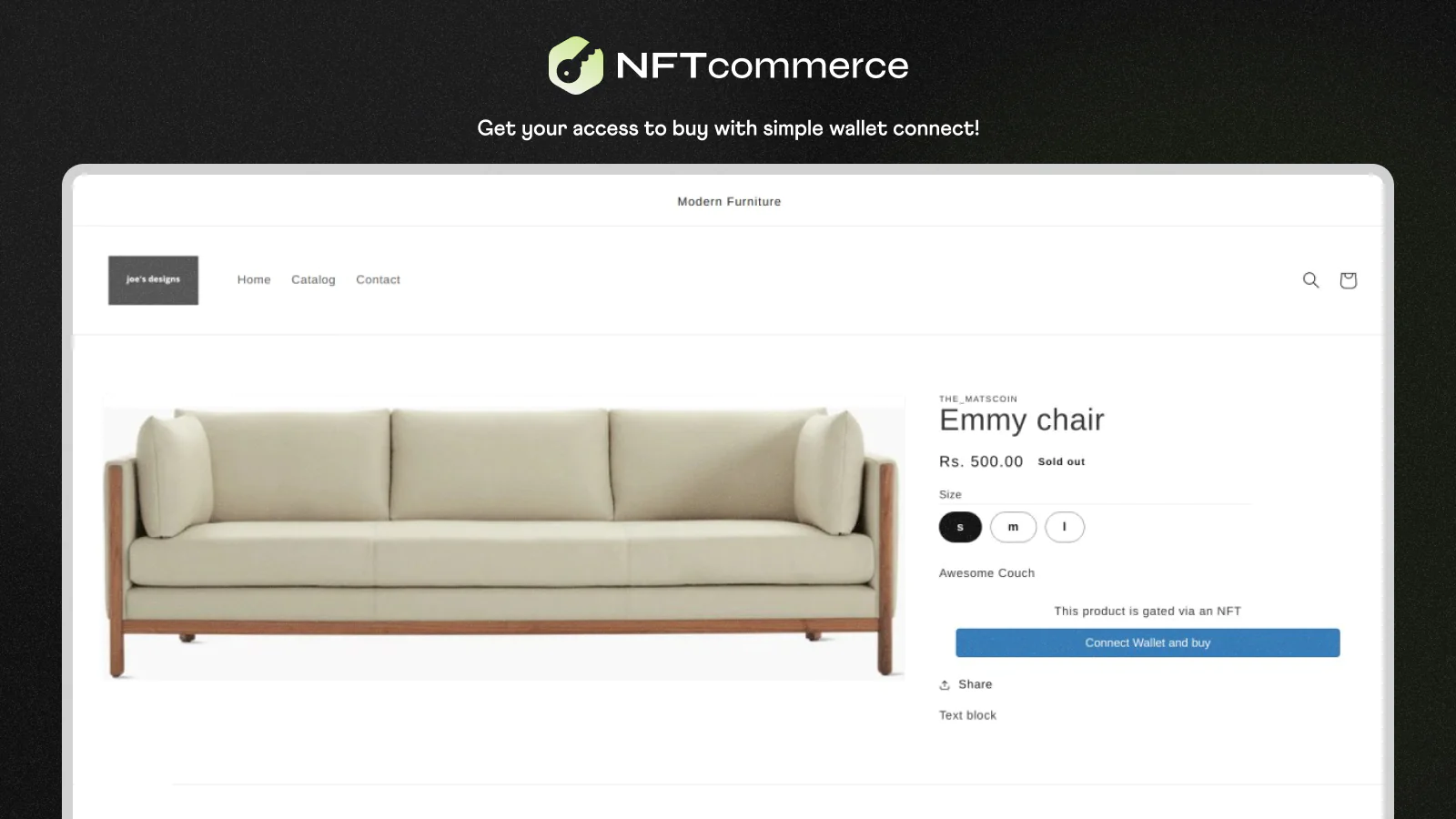The height and width of the screenshot is (819, 1456).
Task: Click the search magnifier icon
Action: (1310, 280)
